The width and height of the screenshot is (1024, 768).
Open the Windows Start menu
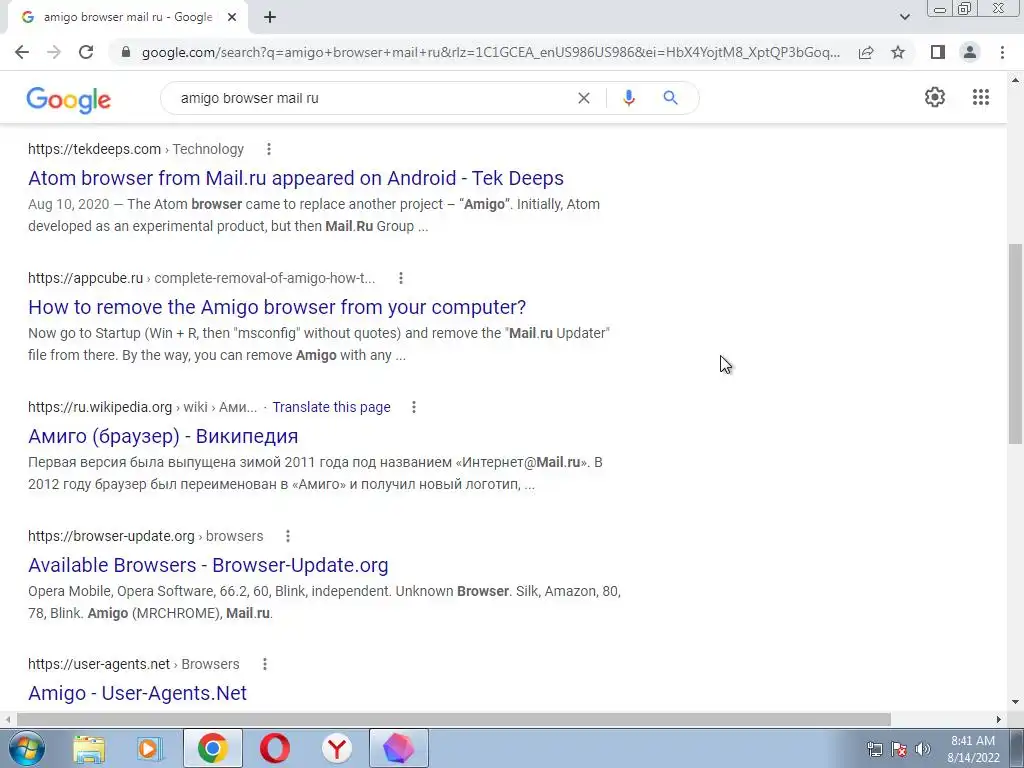click(25, 748)
